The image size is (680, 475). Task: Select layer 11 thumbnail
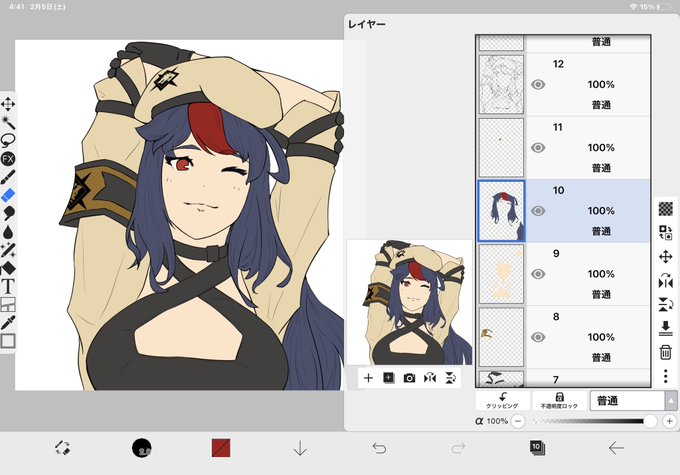click(501, 148)
